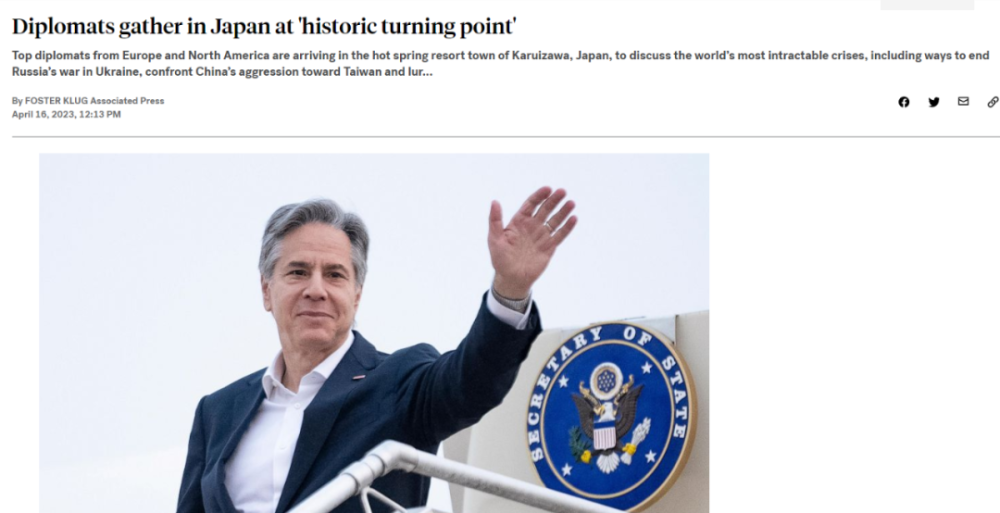Click the horizontal divider below the byline
Image resolution: width=1000 pixels, height=513 pixels.
coord(505,137)
